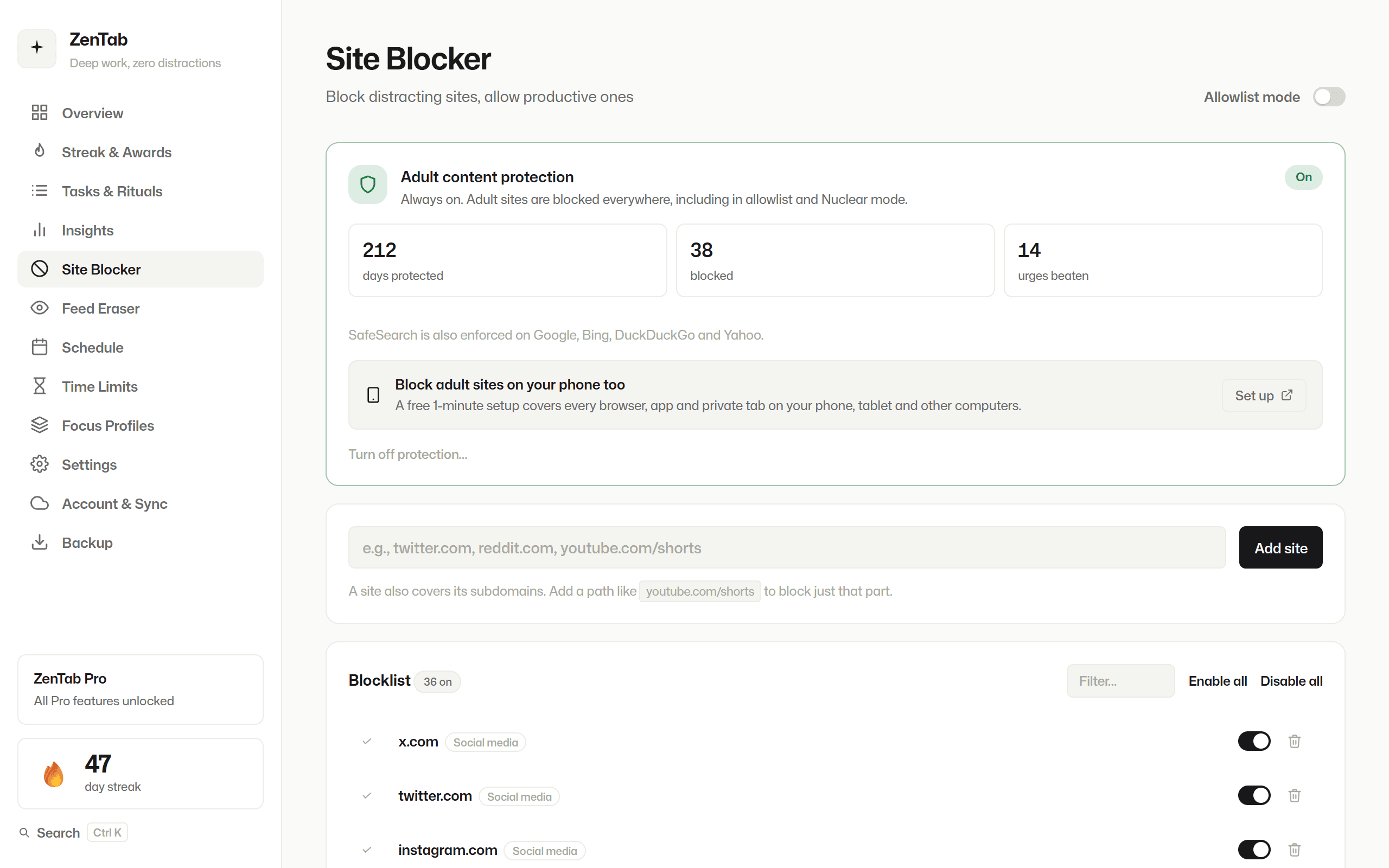Click the On status badge

[x=1303, y=177]
